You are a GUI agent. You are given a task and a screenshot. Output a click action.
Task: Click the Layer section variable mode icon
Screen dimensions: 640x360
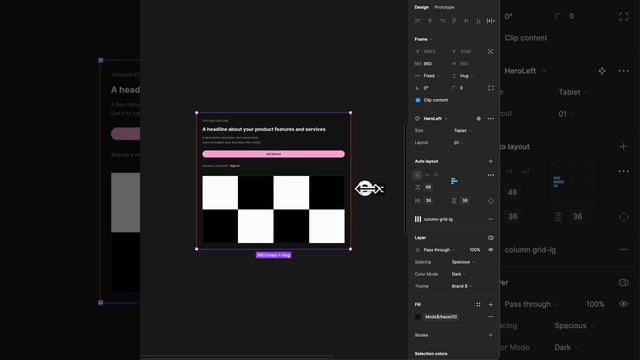[x=491, y=238]
